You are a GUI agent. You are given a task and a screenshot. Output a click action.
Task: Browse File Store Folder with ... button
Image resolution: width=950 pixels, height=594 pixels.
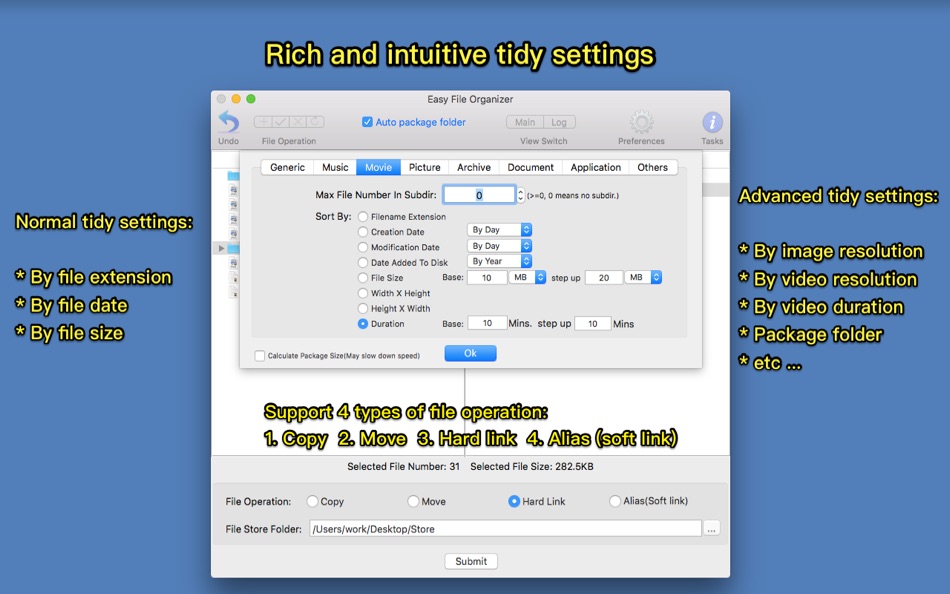pos(712,529)
